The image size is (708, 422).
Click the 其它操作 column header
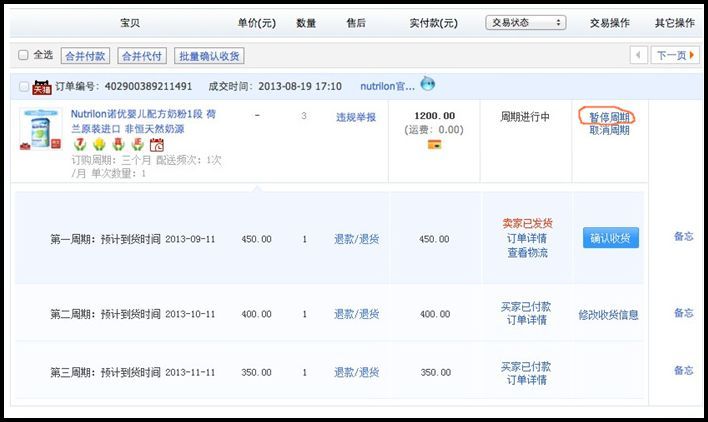(675, 23)
